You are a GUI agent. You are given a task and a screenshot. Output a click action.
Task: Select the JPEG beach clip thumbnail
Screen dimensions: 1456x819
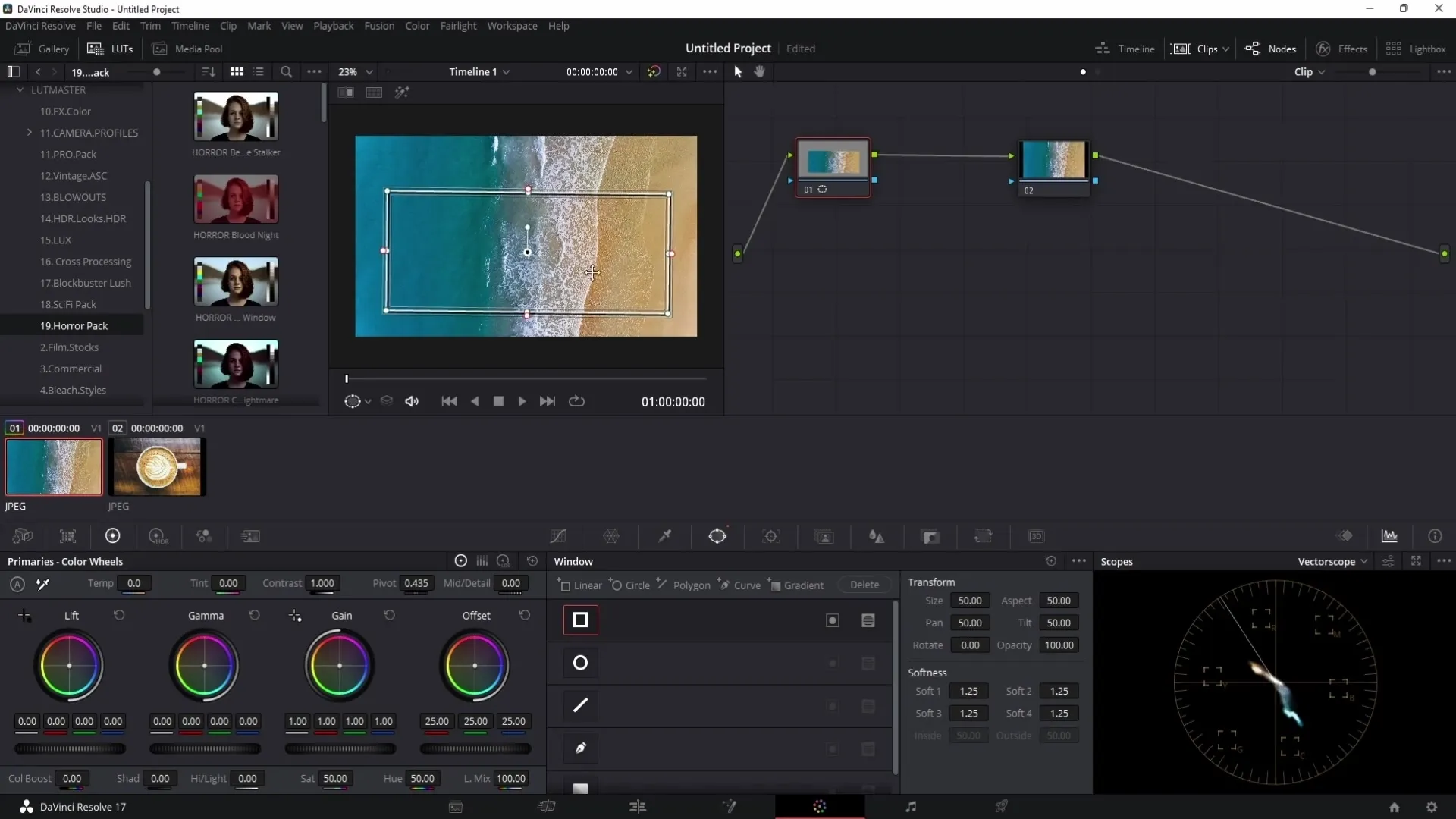[x=52, y=467]
